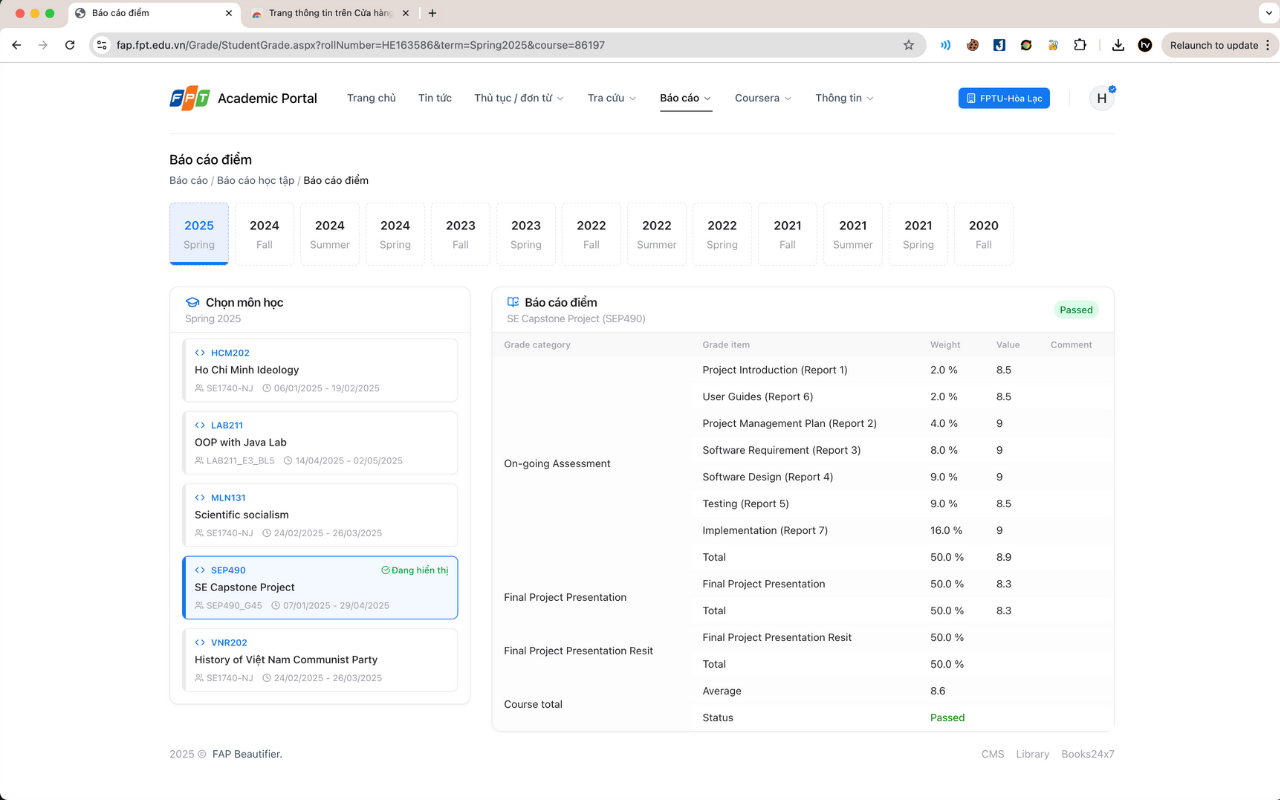
Task: Expand the Báo cáo dropdown menu
Action: tap(686, 98)
